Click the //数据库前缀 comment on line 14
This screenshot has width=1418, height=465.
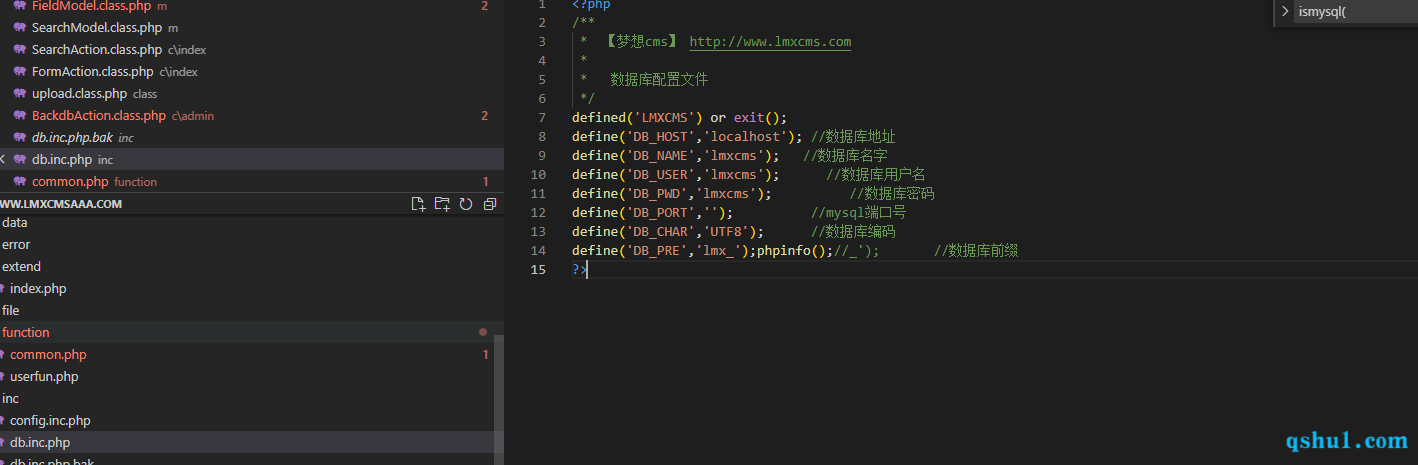pyautogui.click(x=976, y=251)
